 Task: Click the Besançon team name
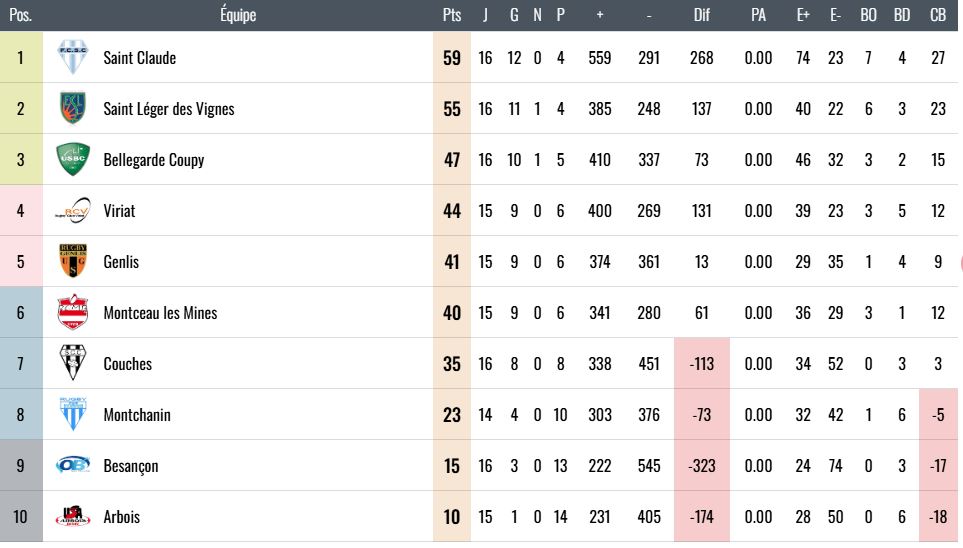point(131,466)
